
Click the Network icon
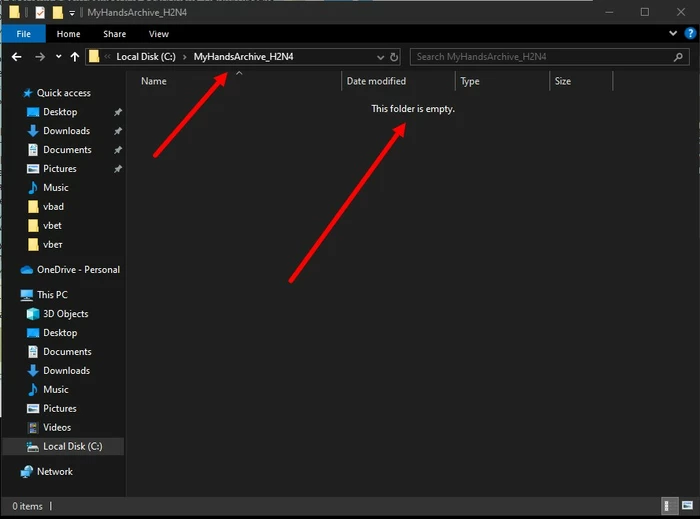tap(27, 472)
